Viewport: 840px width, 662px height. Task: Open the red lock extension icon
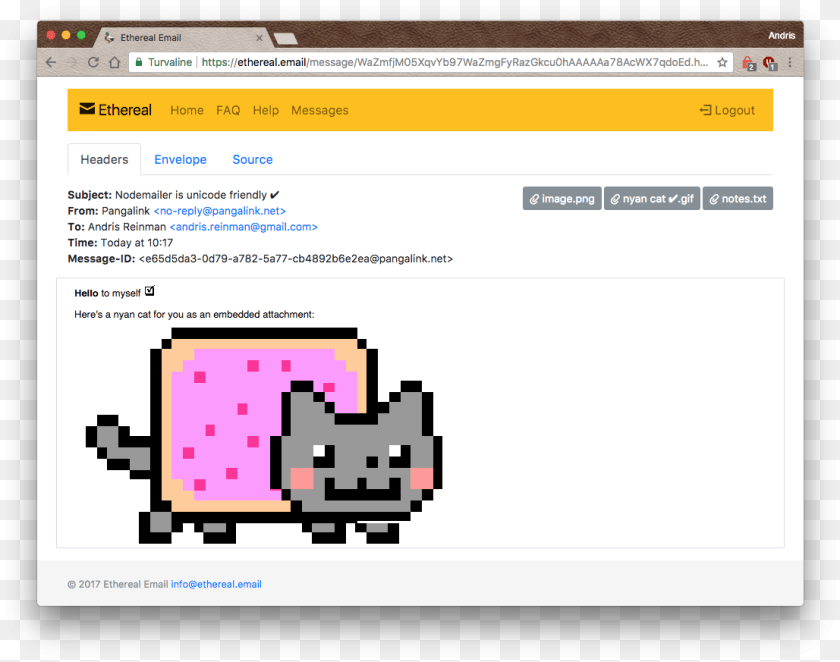point(749,63)
